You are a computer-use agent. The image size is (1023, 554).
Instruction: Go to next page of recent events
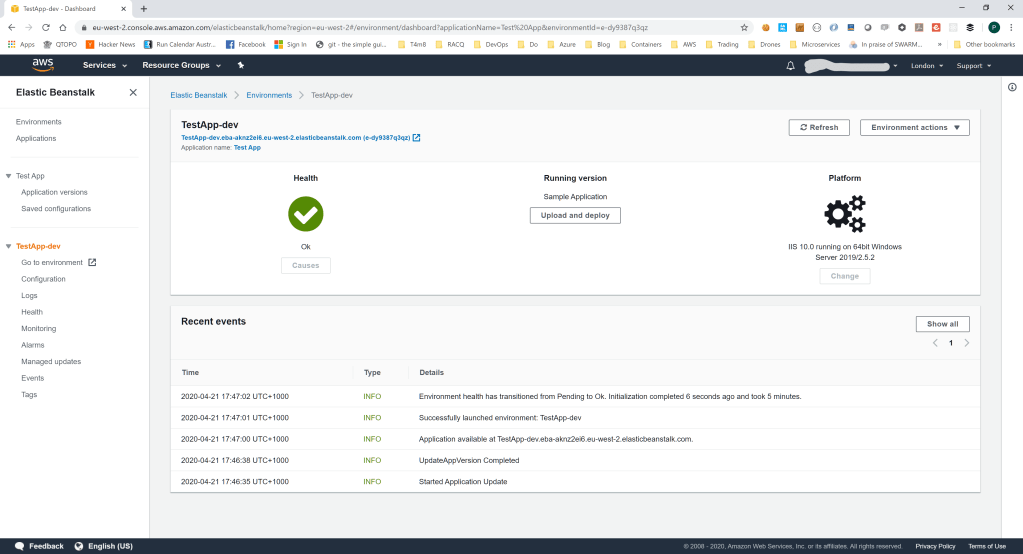pos(967,343)
